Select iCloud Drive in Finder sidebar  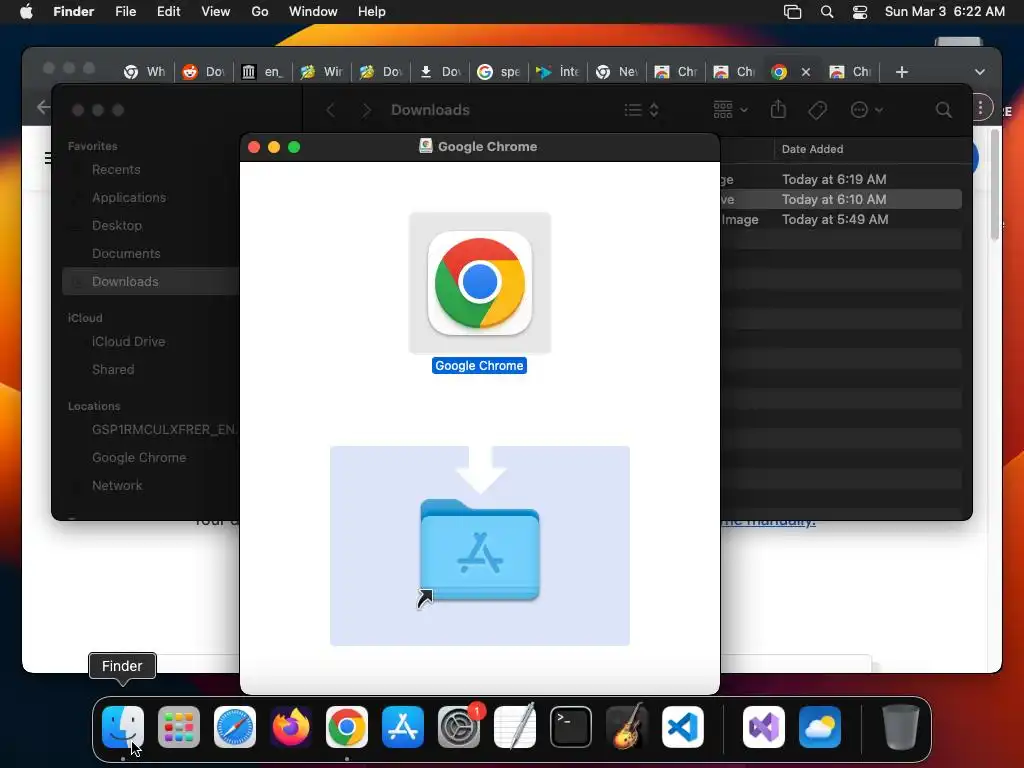pos(128,342)
